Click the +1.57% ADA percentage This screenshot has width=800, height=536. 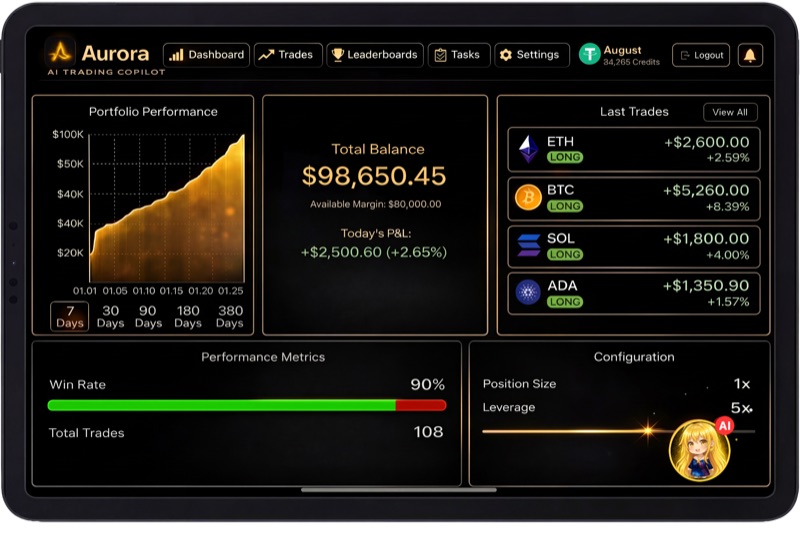tap(728, 302)
